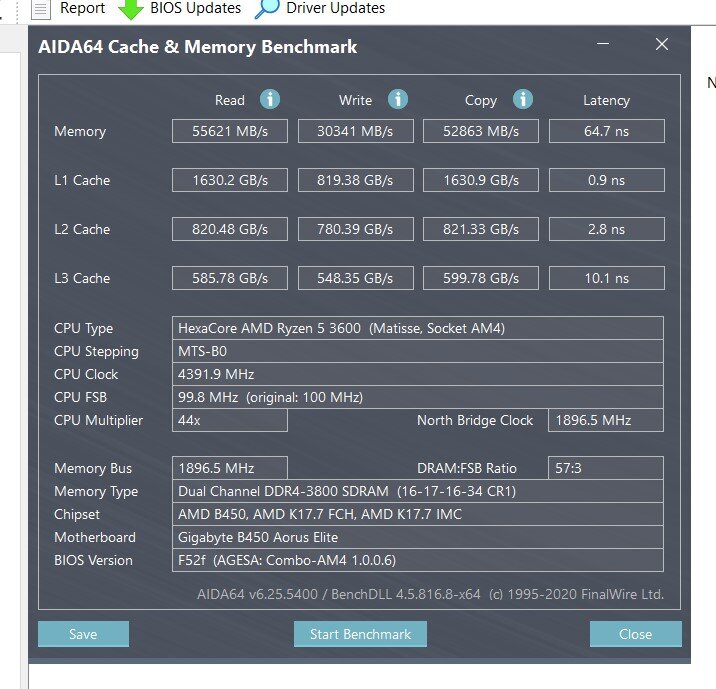Click the Memory row label

80,131
